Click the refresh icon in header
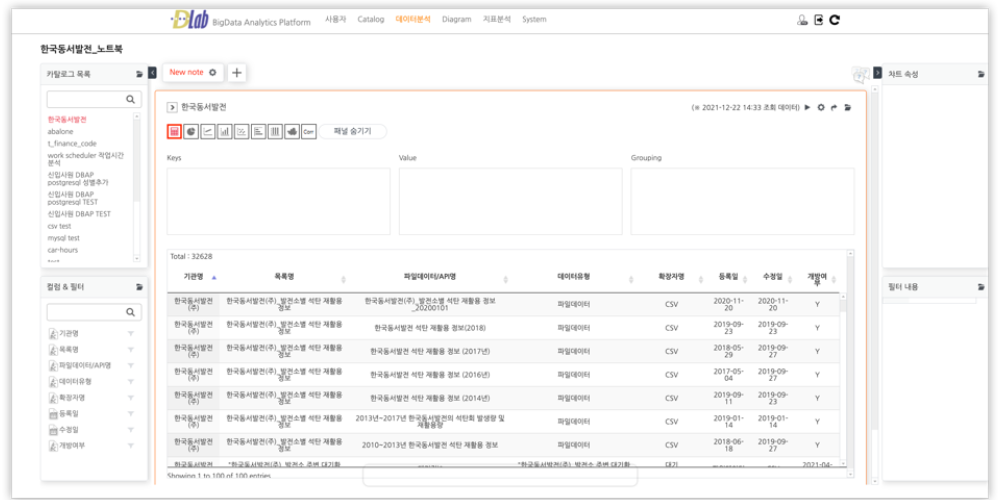 pos(834,20)
